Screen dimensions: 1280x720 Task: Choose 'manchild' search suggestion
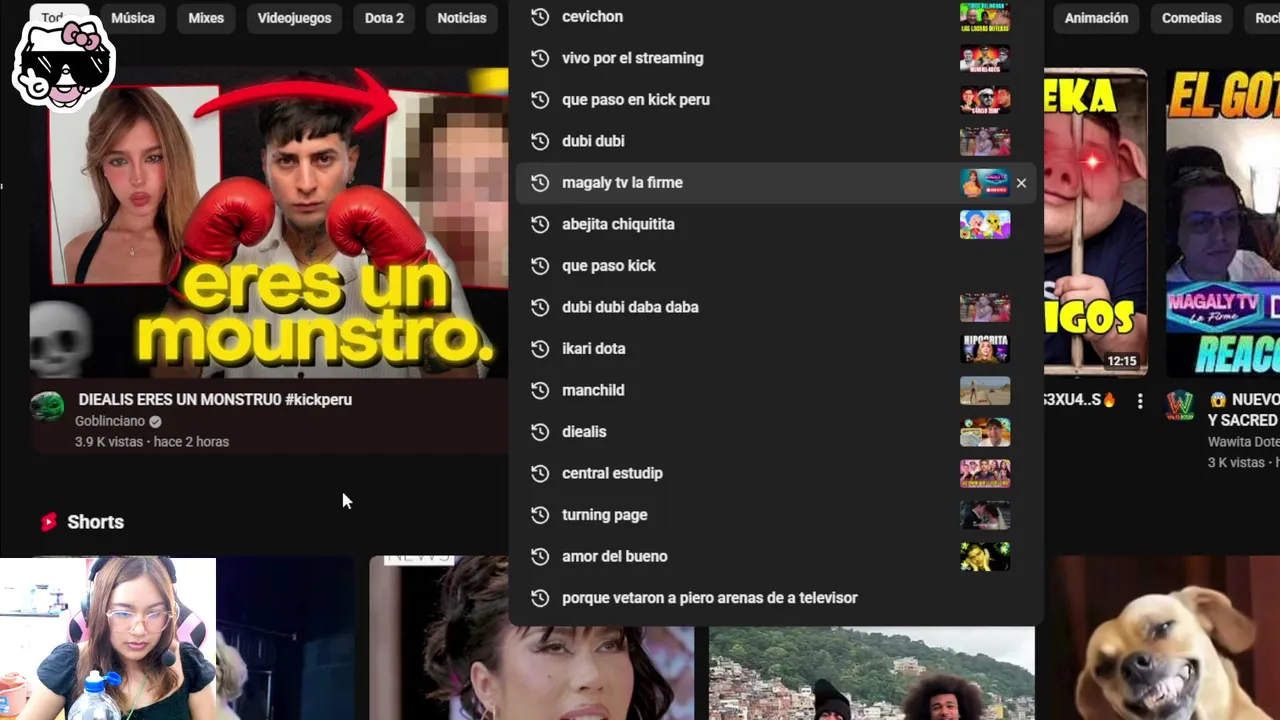(x=775, y=390)
